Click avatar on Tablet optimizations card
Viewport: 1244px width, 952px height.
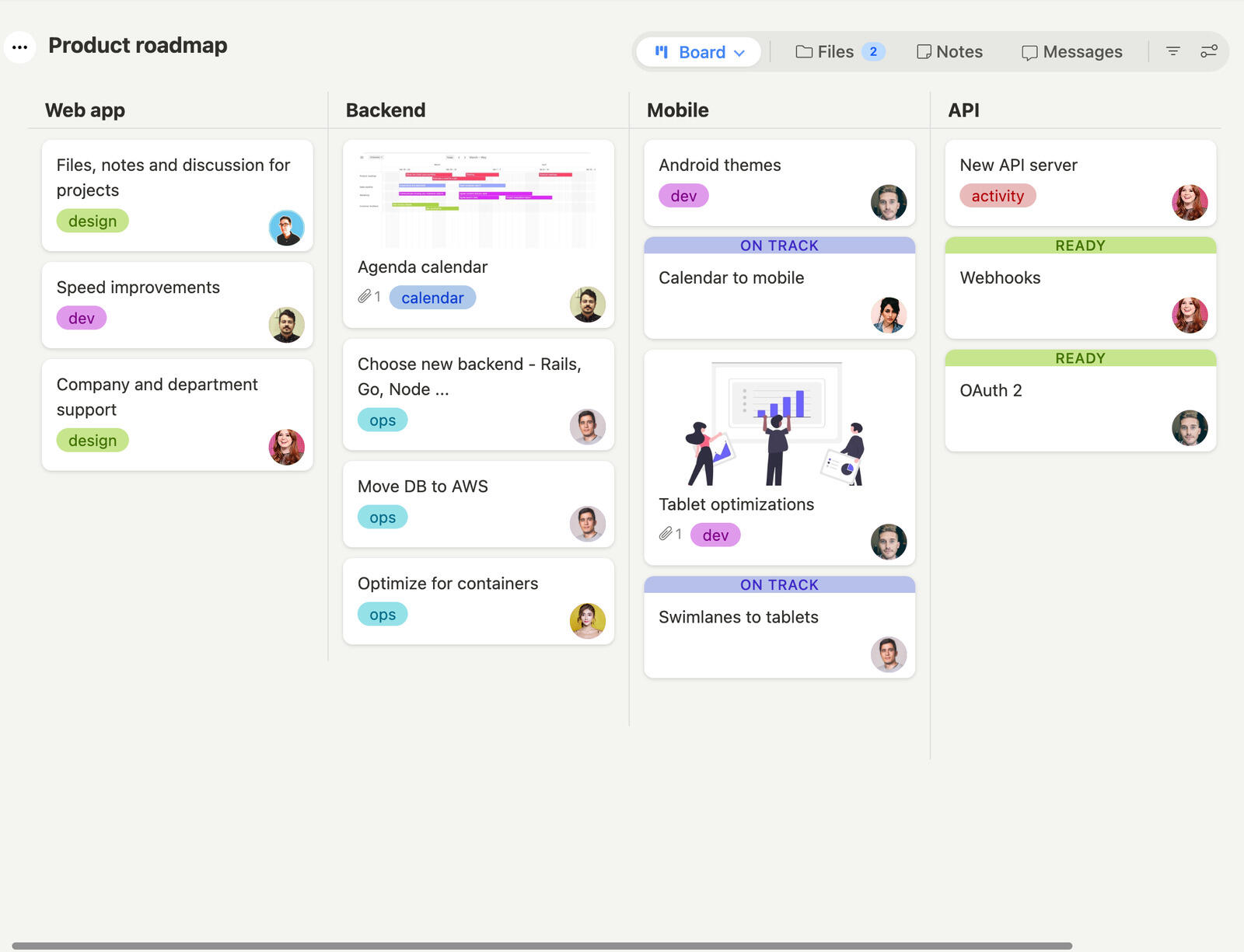click(x=889, y=542)
